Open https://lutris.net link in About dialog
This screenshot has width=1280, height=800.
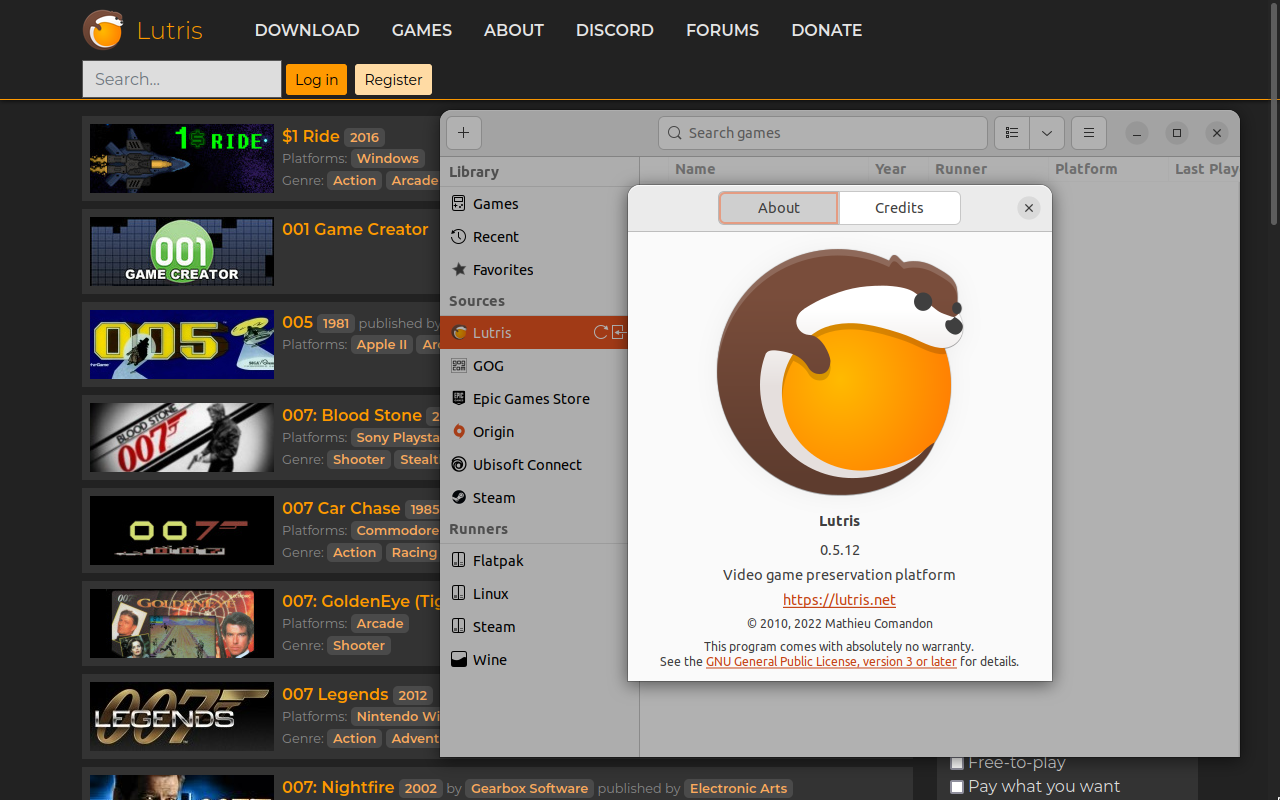(x=839, y=600)
